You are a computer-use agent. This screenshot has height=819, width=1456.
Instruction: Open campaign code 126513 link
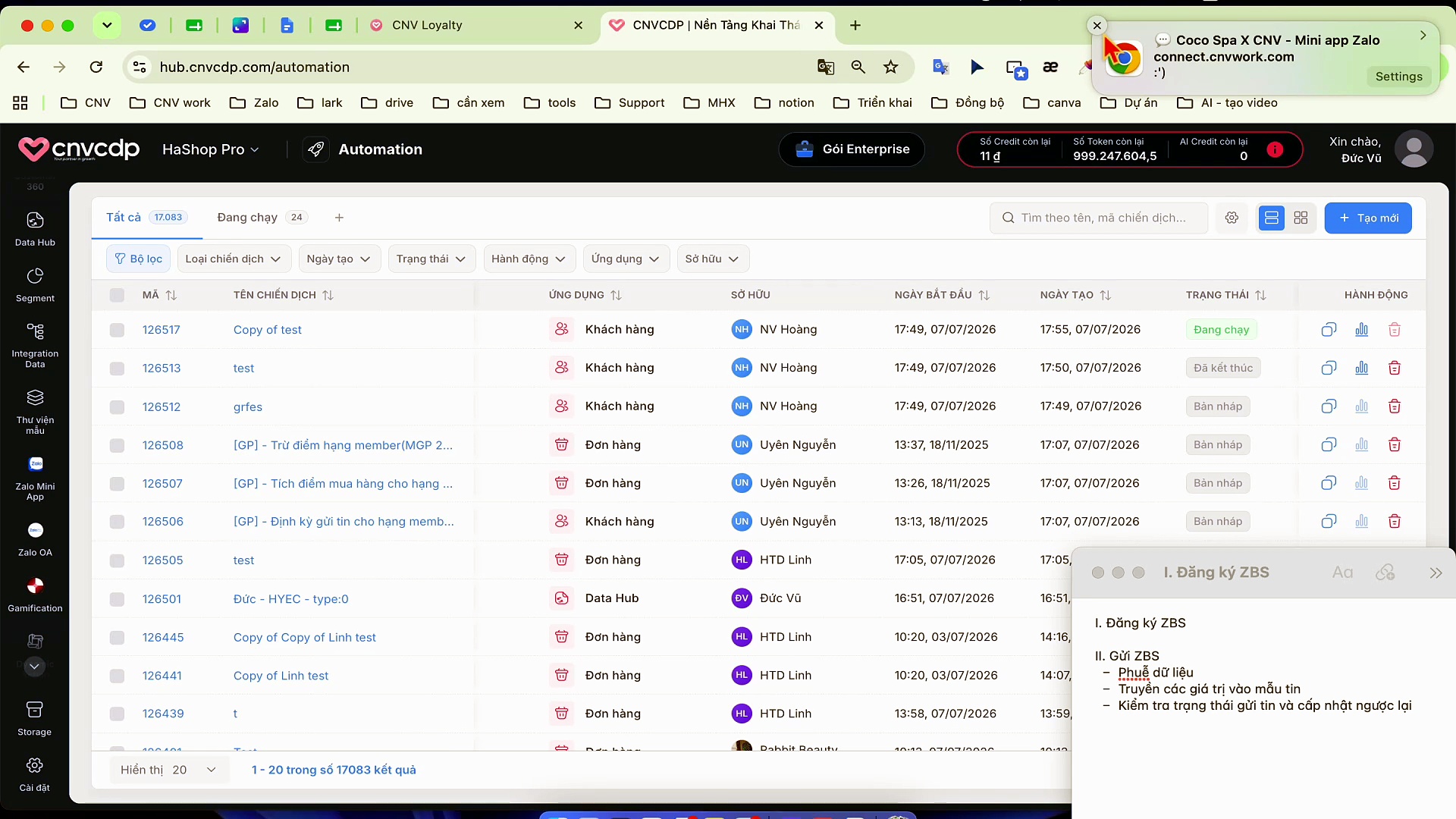pos(162,369)
